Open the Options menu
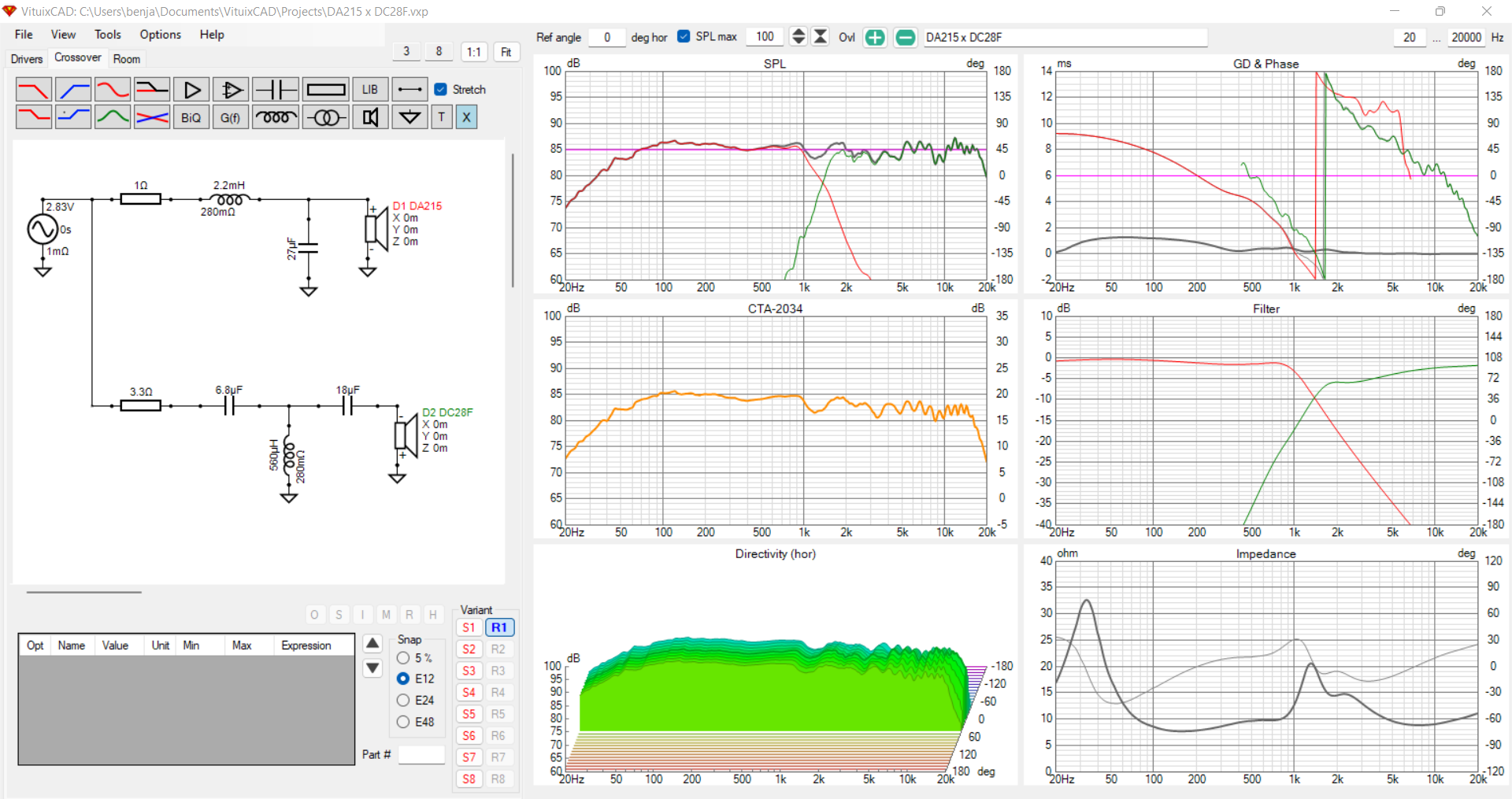This screenshot has height=799, width=1512. [x=161, y=35]
